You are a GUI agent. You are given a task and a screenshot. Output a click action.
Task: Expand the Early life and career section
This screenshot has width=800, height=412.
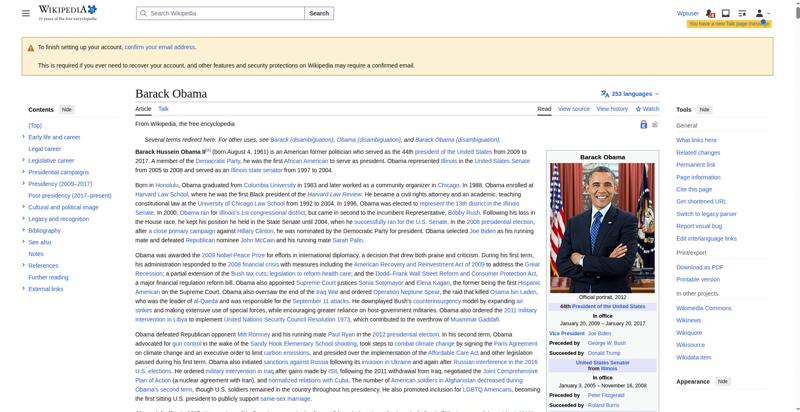point(23,137)
